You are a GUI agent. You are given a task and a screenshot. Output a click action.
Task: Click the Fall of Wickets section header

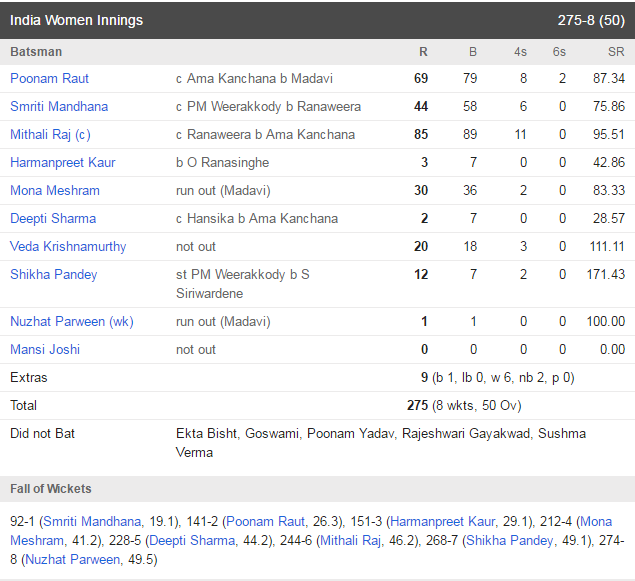click(x=318, y=489)
